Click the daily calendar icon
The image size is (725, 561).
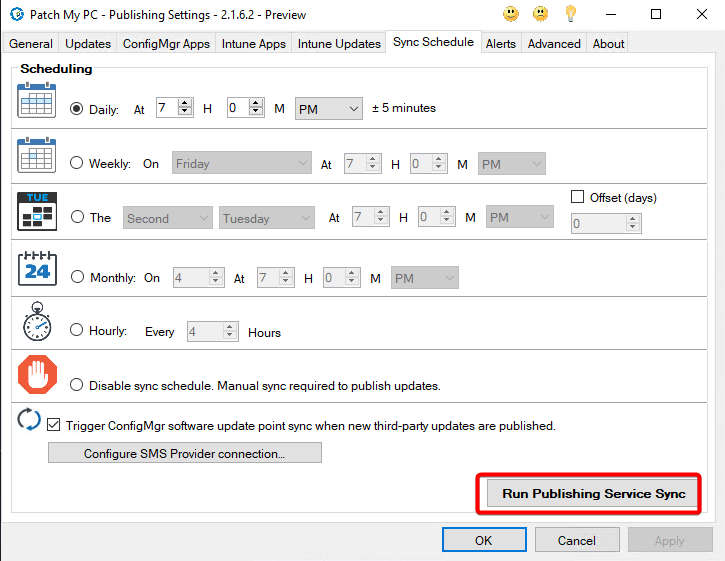click(37, 100)
